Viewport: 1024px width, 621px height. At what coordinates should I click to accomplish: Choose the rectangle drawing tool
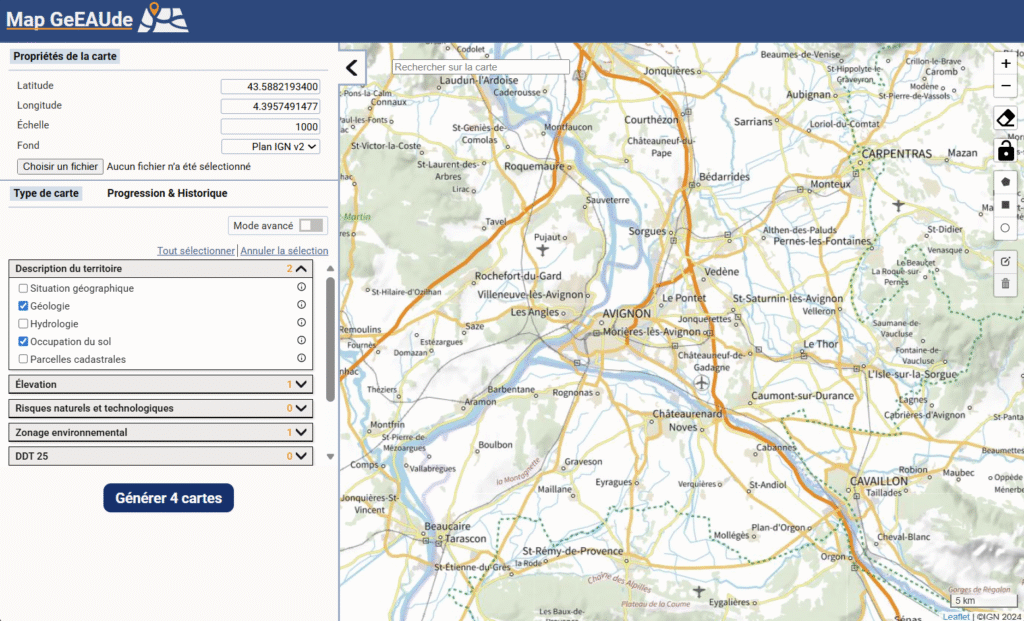point(1005,205)
